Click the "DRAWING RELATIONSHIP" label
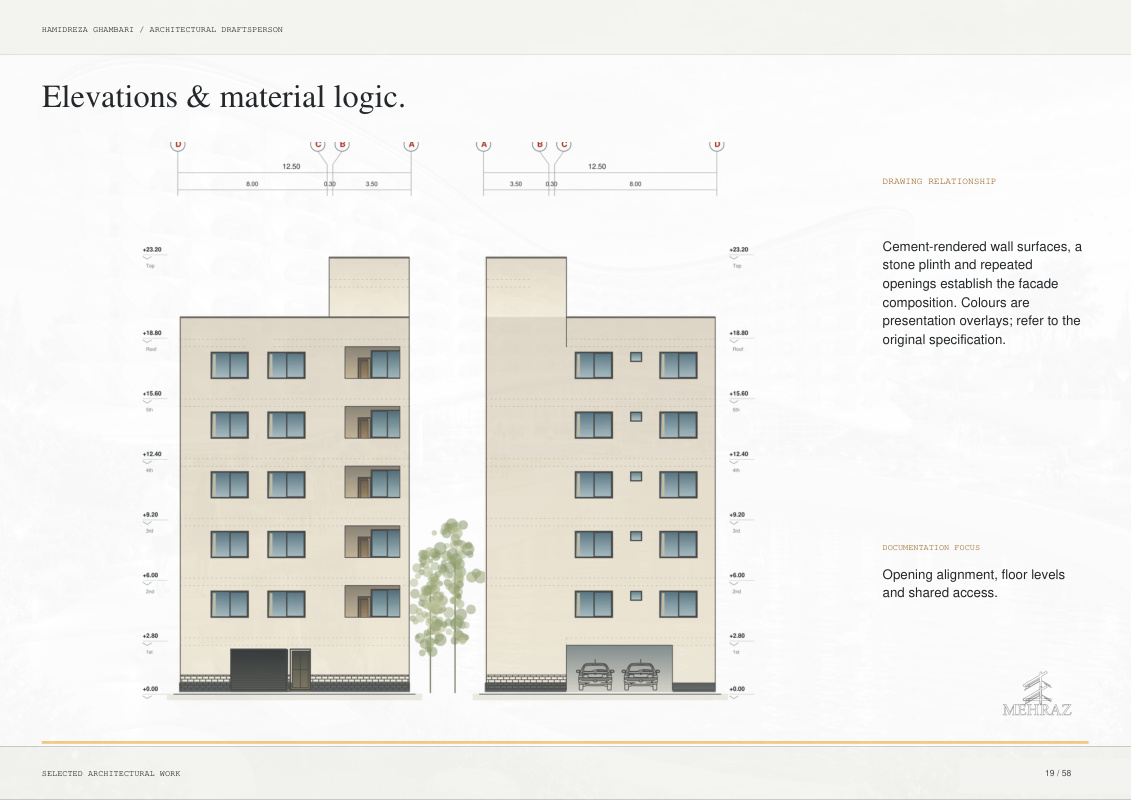This screenshot has width=1132, height=800. [x=939, y=181]
